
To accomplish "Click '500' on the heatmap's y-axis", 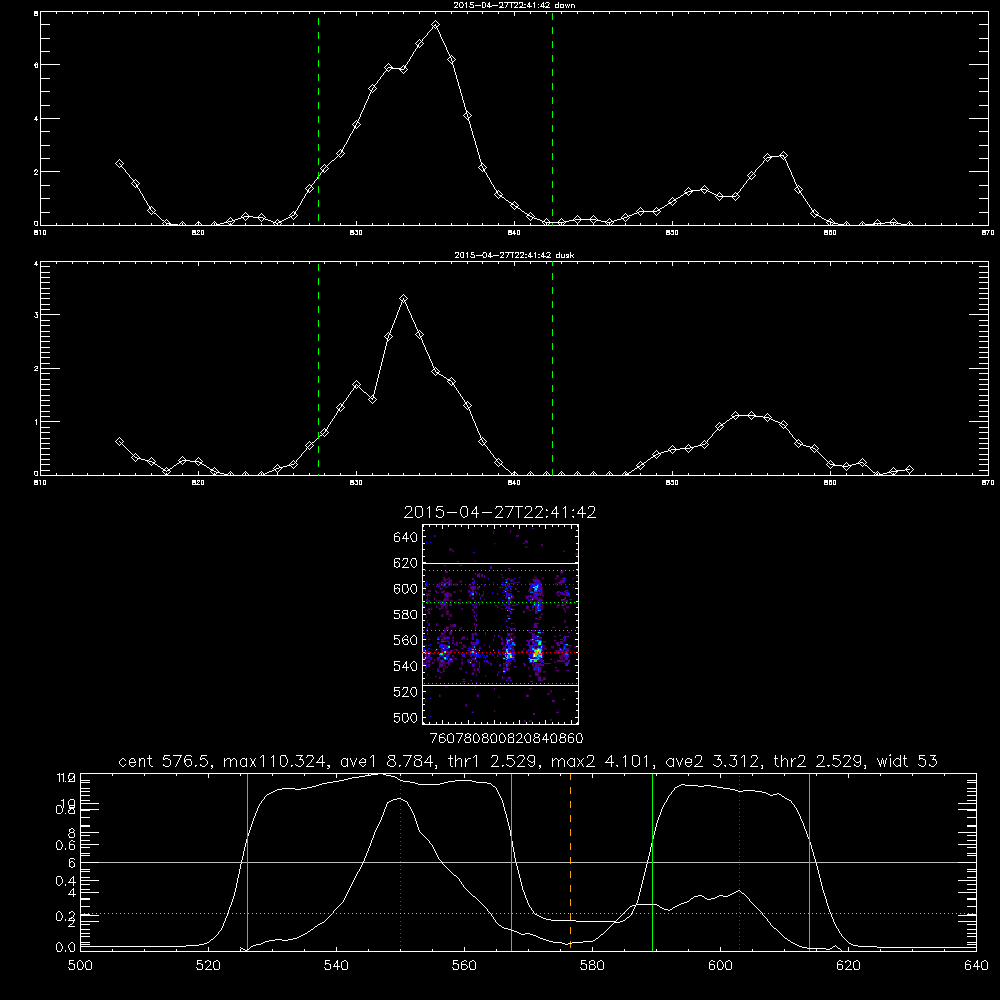I will click(406, 717).
